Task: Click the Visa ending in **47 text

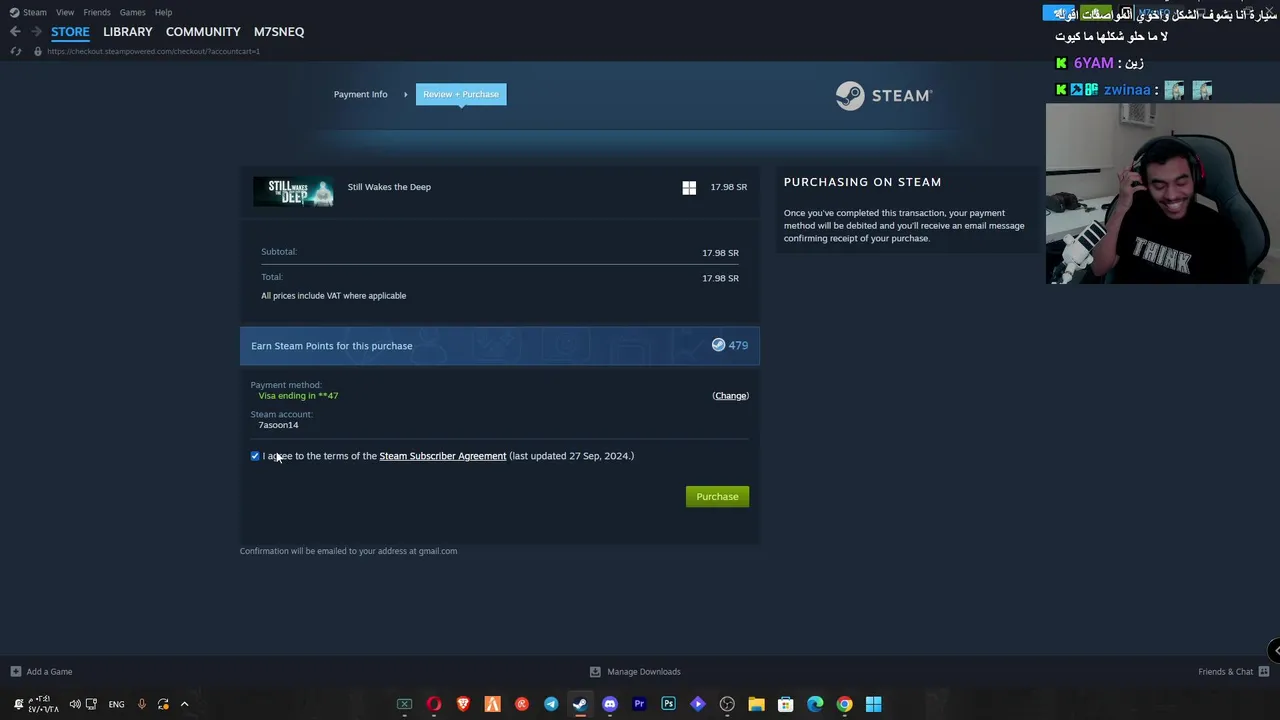Action: click(298, 396)
